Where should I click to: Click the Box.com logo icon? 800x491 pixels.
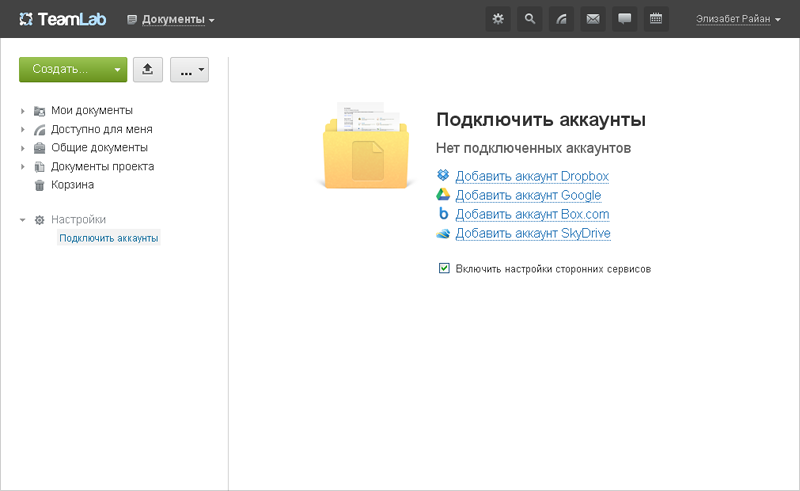(443, 213)
